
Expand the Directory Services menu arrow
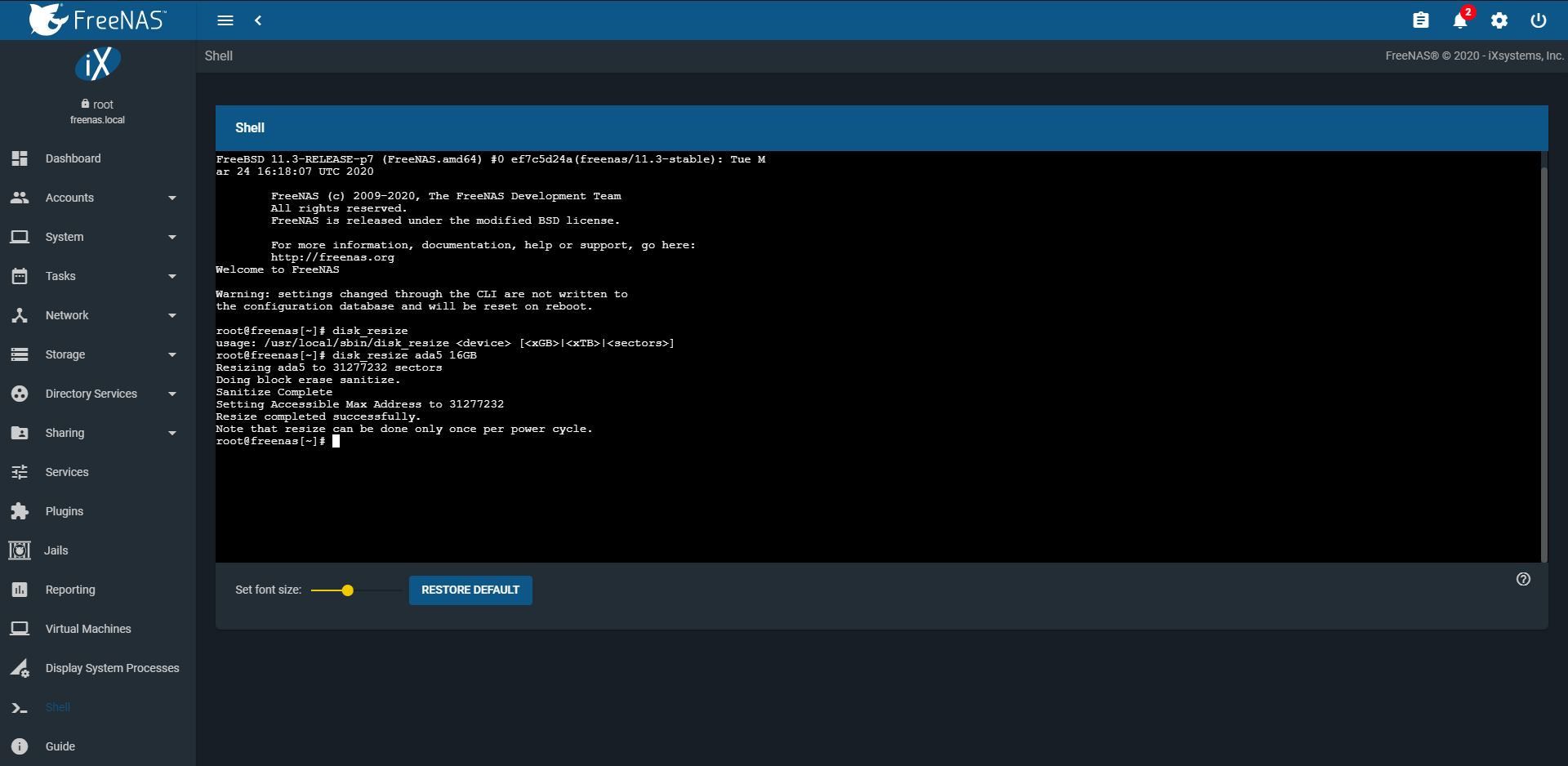(172, 394)
